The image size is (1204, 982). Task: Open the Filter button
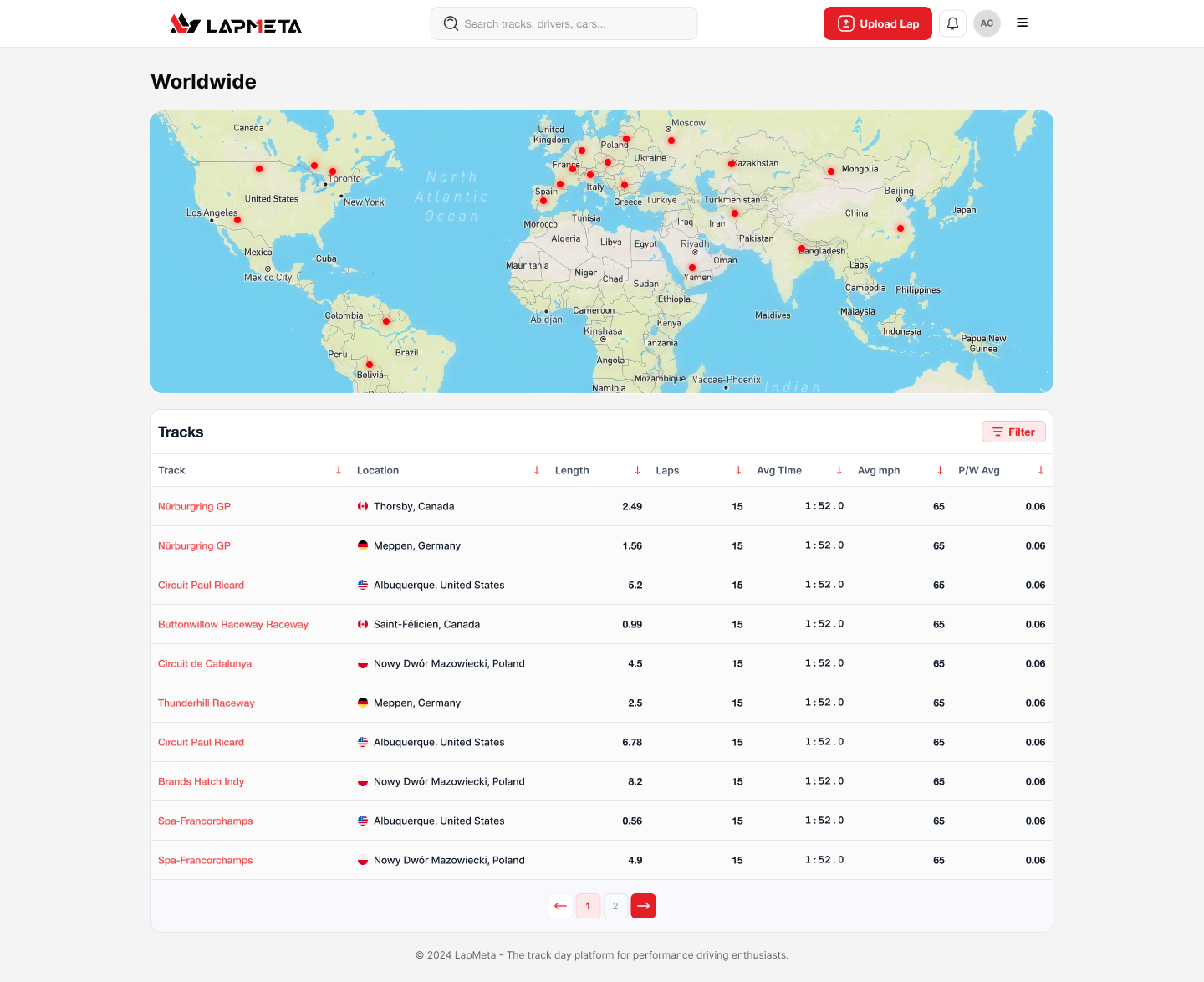pyautogui.click(x=1013, y=432)
